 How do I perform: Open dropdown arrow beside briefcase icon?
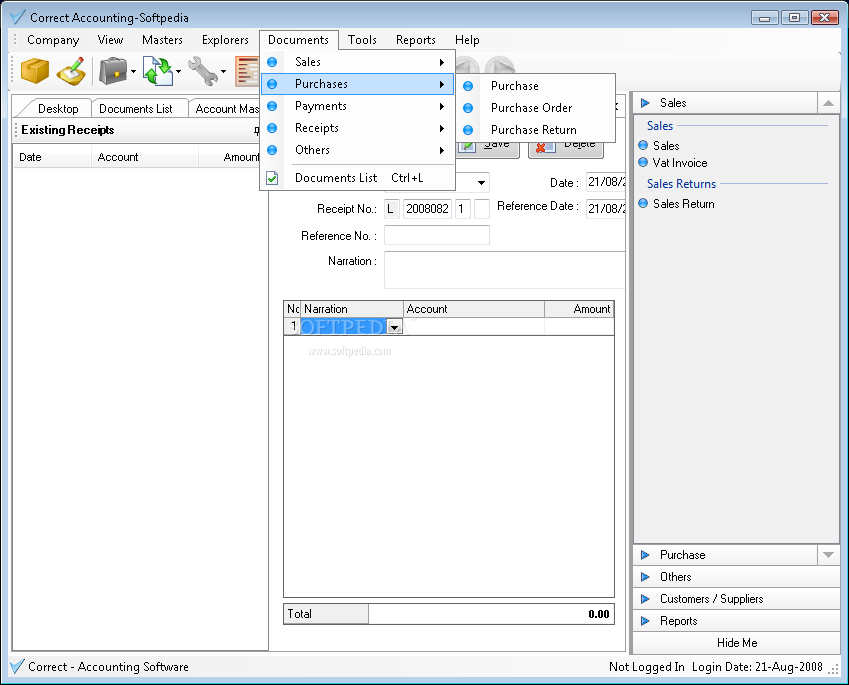[x=133, y=71]
